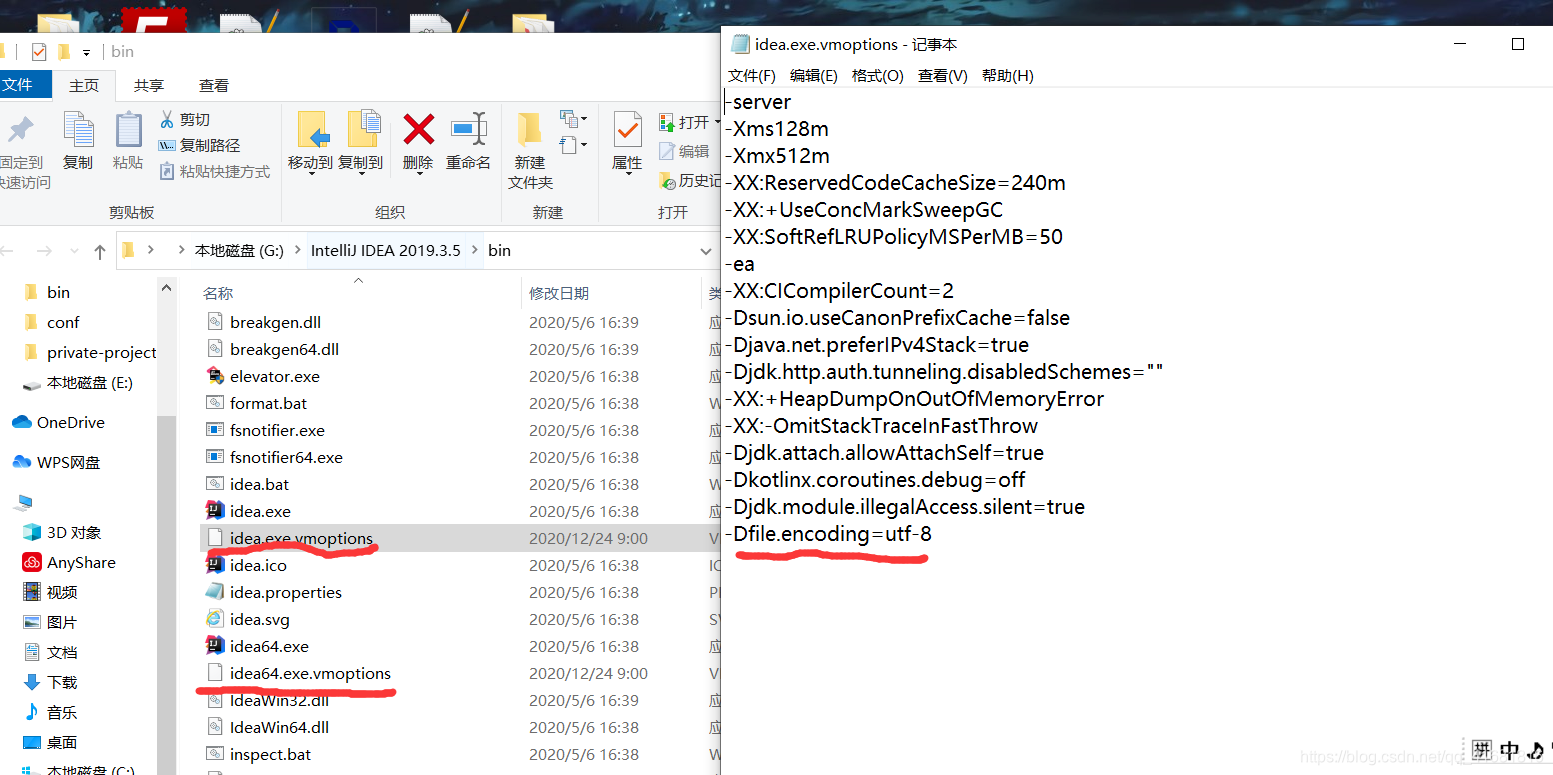Expand the Move to dropdown arrow
The width and height of the screenshot is (1553, 775).
pos(311,173)
